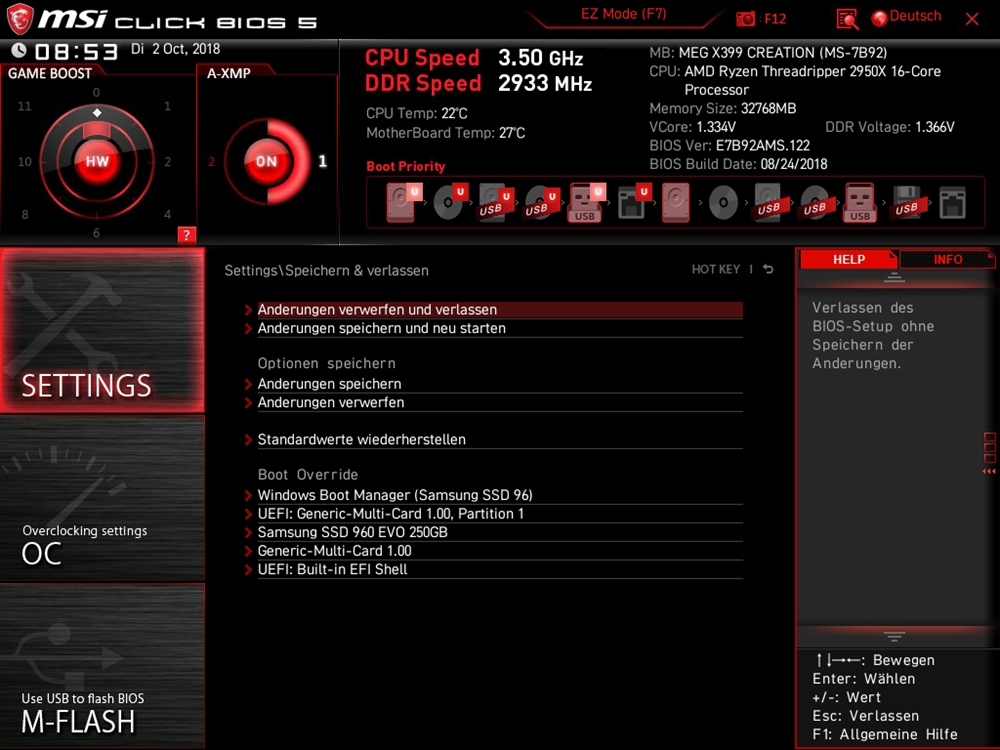Screen dimensions: 1000x750
Task: Open the red question mark help under Game Boost
Action: point(186,235)
